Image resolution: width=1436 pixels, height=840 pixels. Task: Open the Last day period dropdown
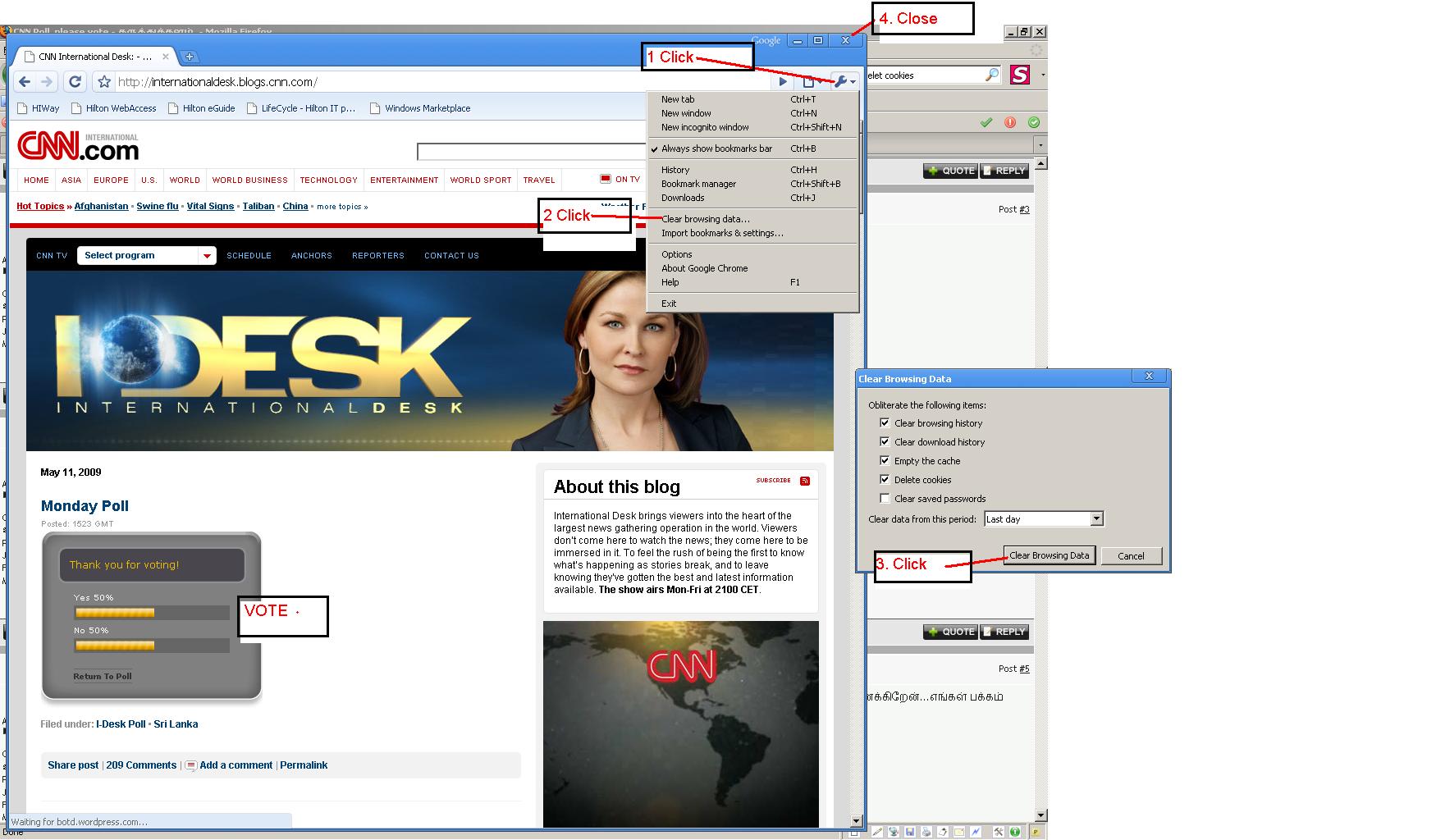tap(1096, 519)
